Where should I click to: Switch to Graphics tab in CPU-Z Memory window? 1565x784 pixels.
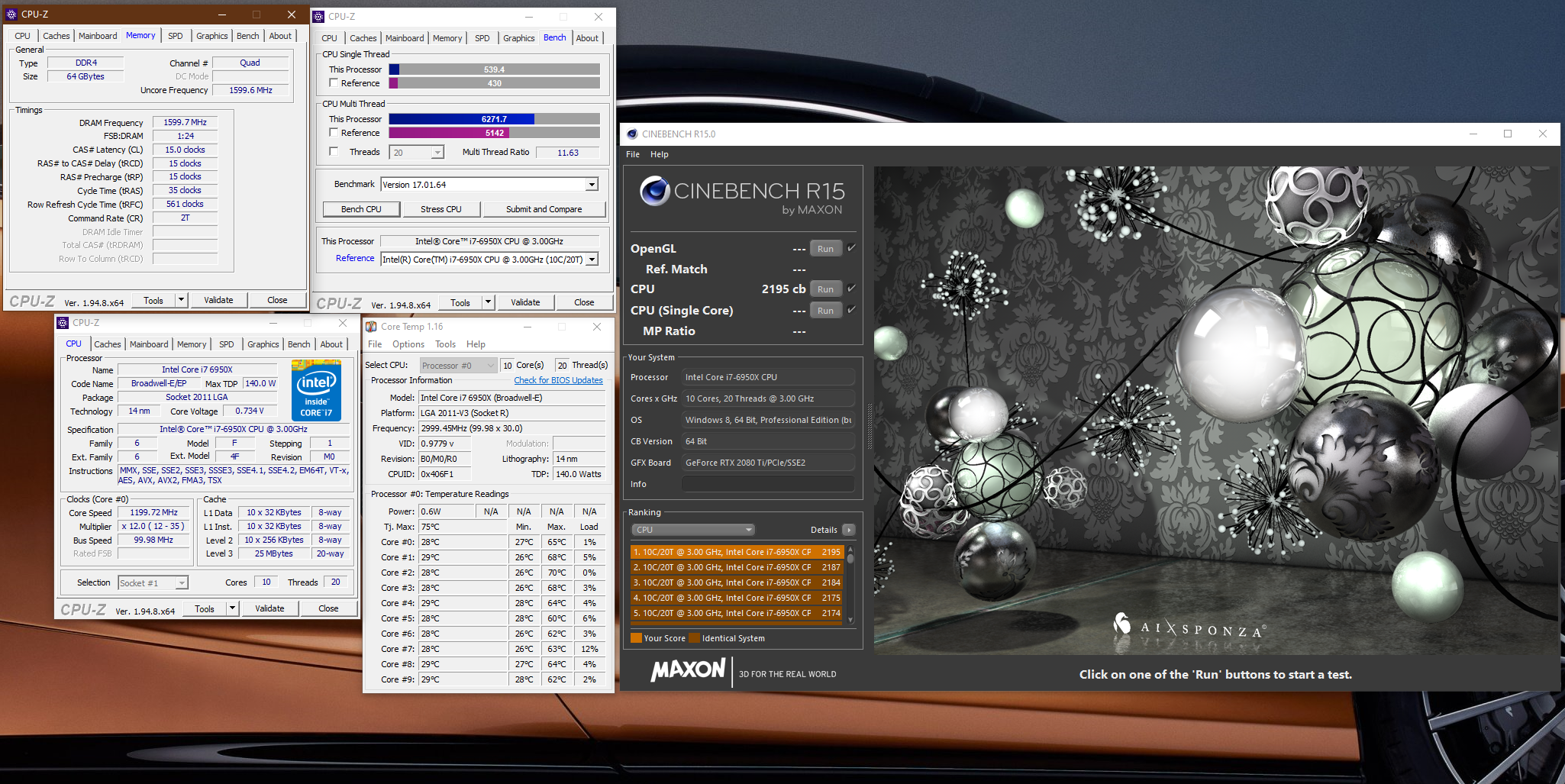212,36
